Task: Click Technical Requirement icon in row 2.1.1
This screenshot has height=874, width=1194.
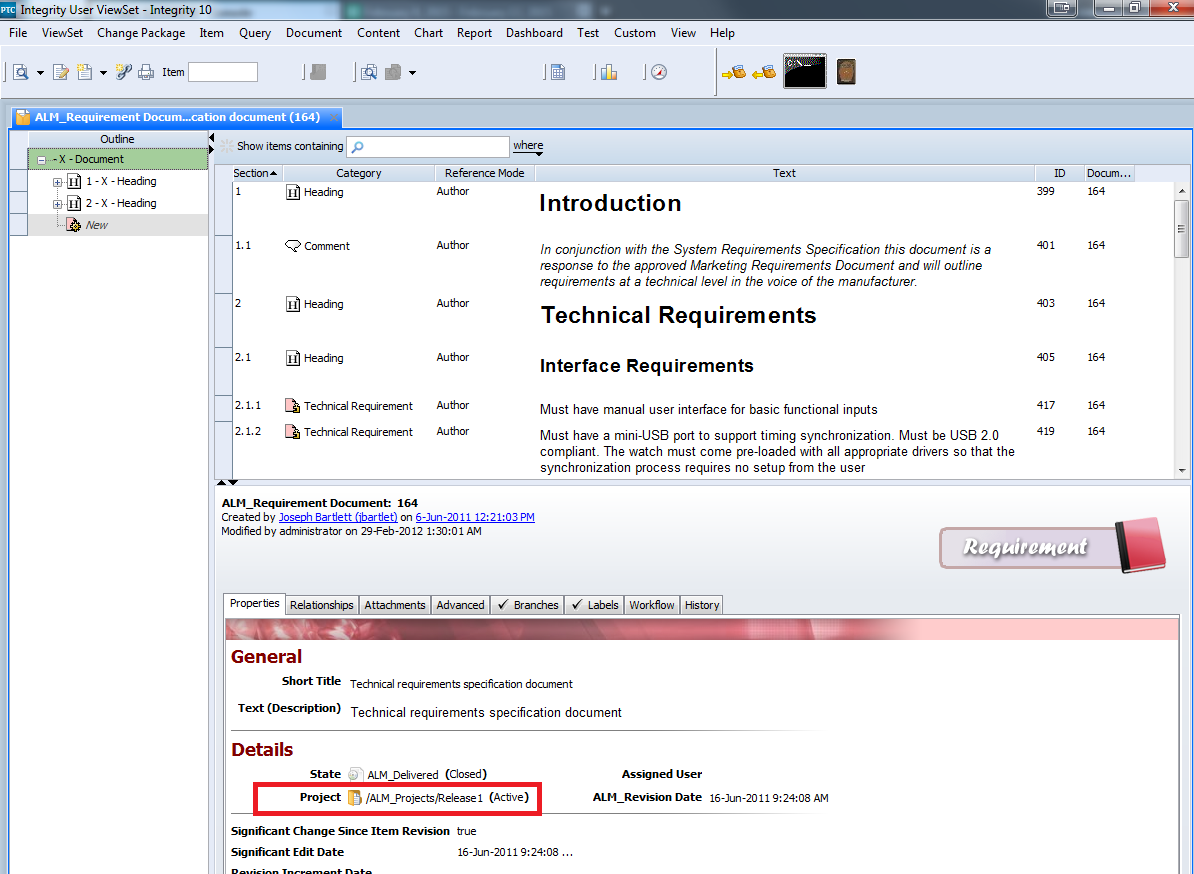Action: 292,406
